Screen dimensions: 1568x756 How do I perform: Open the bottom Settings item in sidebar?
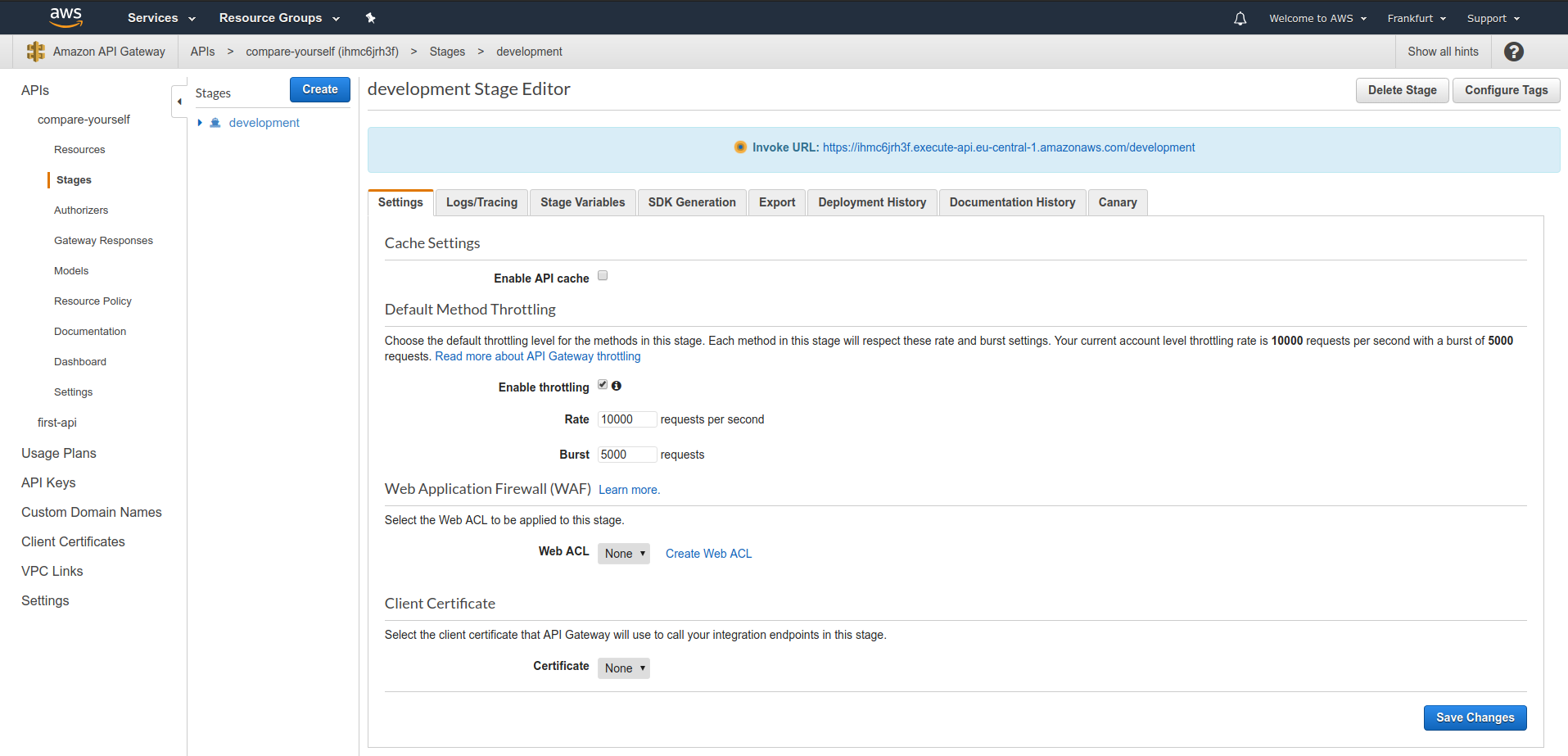(x=45, y=600)
